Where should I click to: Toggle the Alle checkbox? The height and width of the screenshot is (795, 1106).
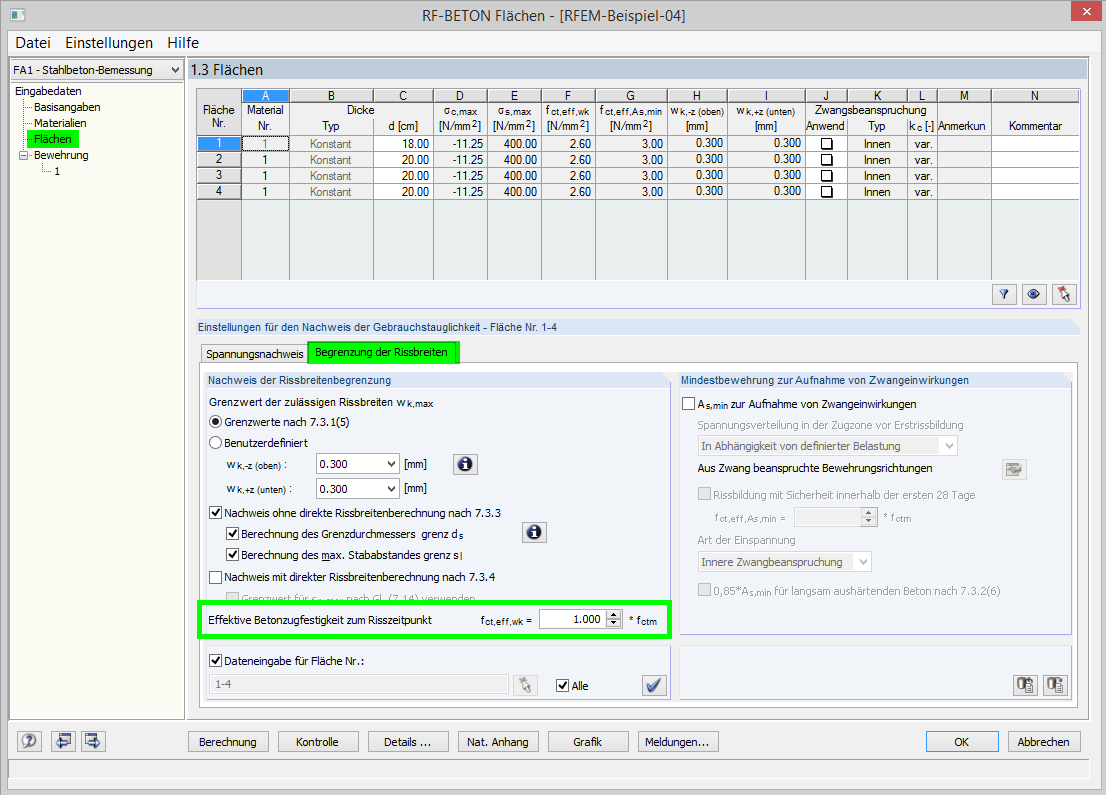[x=562, y=686]
